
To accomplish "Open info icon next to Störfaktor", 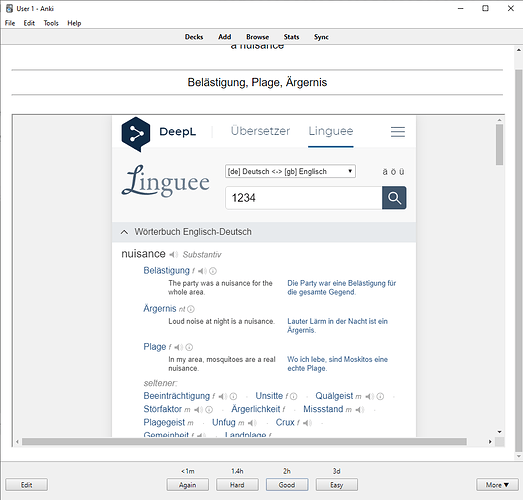I will (209, 409).
